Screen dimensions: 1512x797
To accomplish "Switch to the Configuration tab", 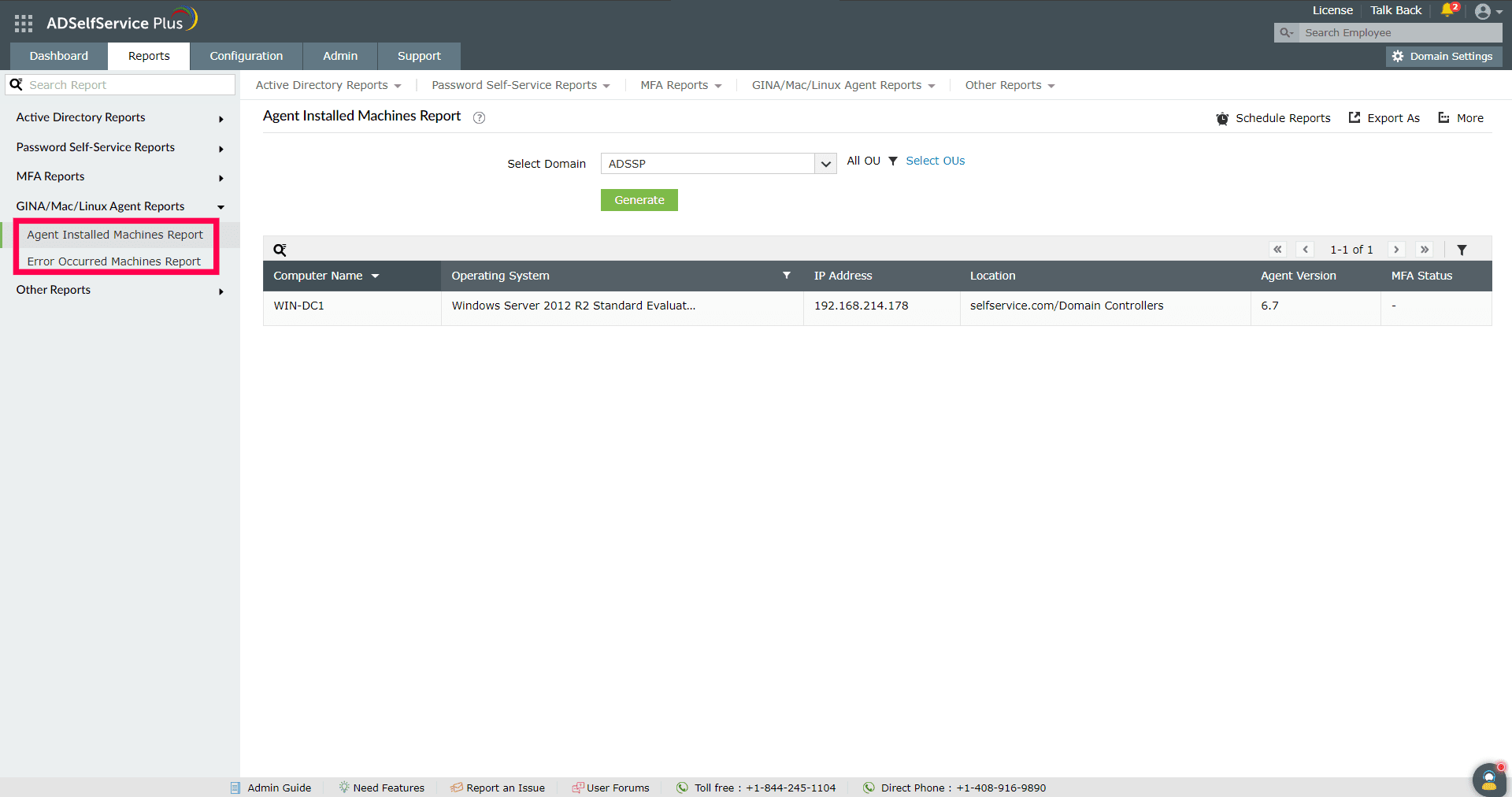I will tap(246, 56).
